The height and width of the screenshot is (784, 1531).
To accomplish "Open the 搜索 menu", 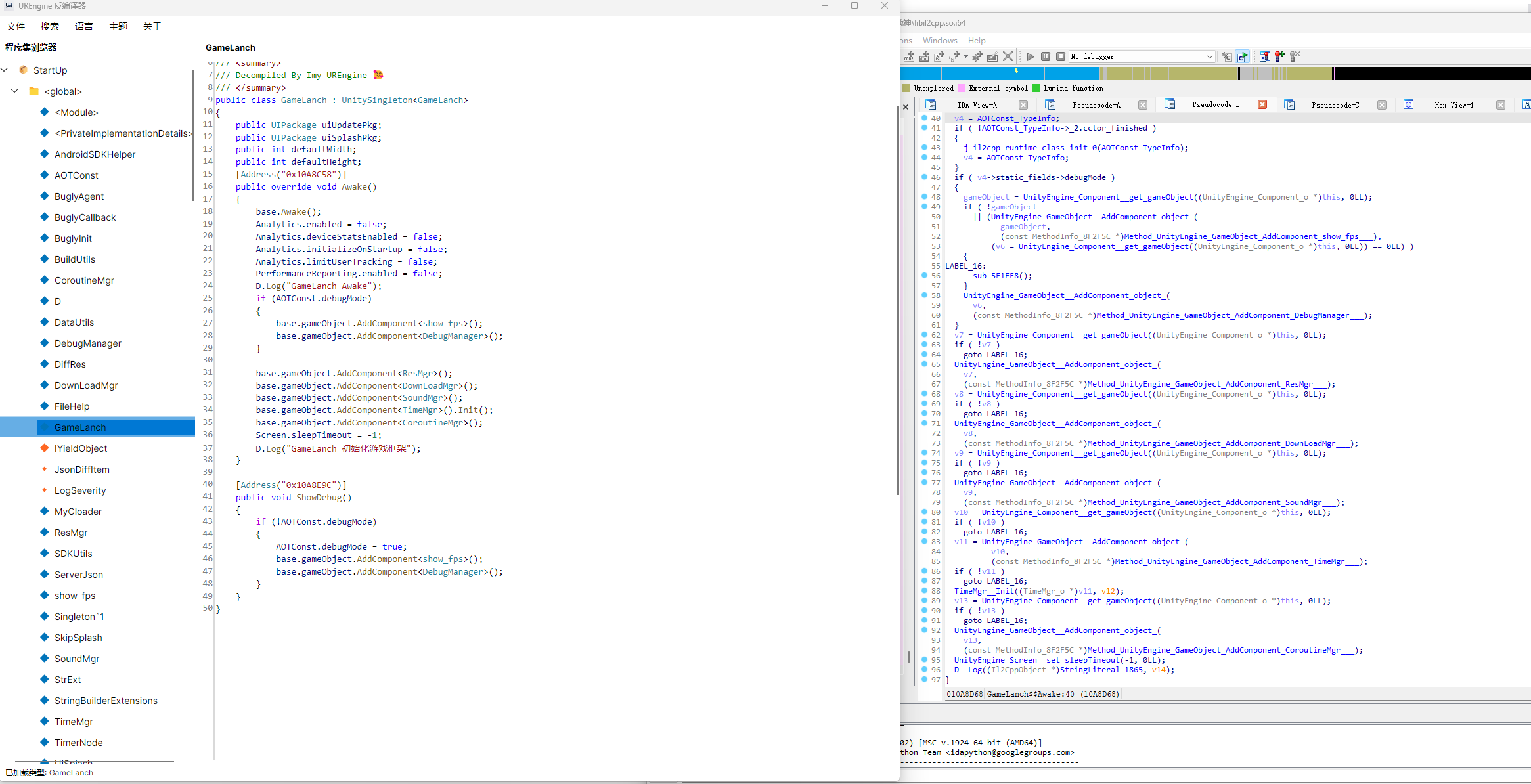I will pyautogui.click(x=50, y=26).
